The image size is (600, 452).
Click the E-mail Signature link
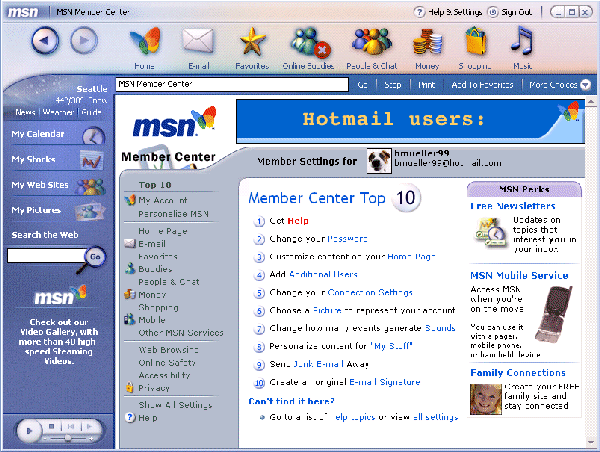(x=385, y=382)
